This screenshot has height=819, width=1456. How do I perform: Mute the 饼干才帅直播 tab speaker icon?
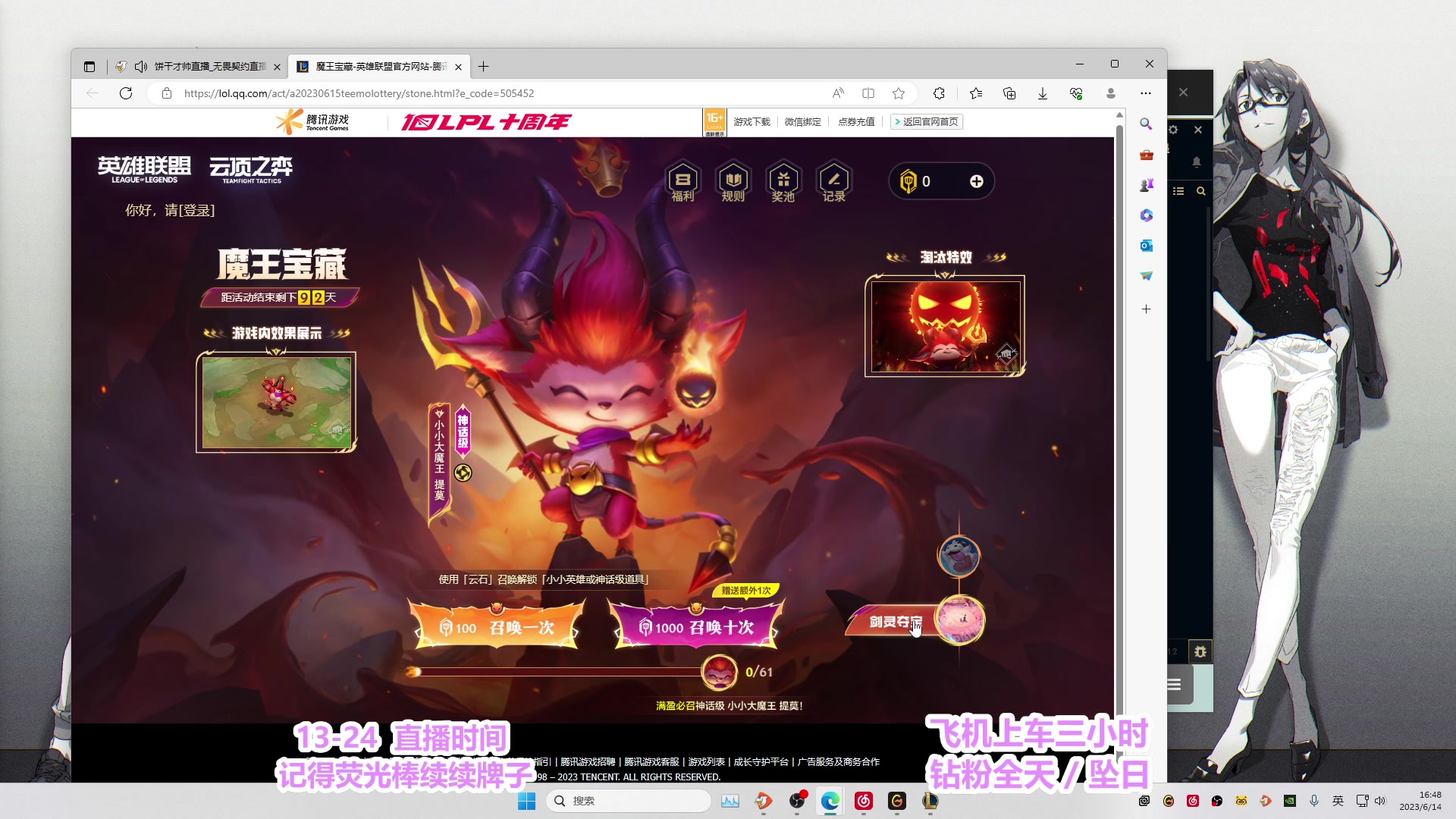coord(140,67)
